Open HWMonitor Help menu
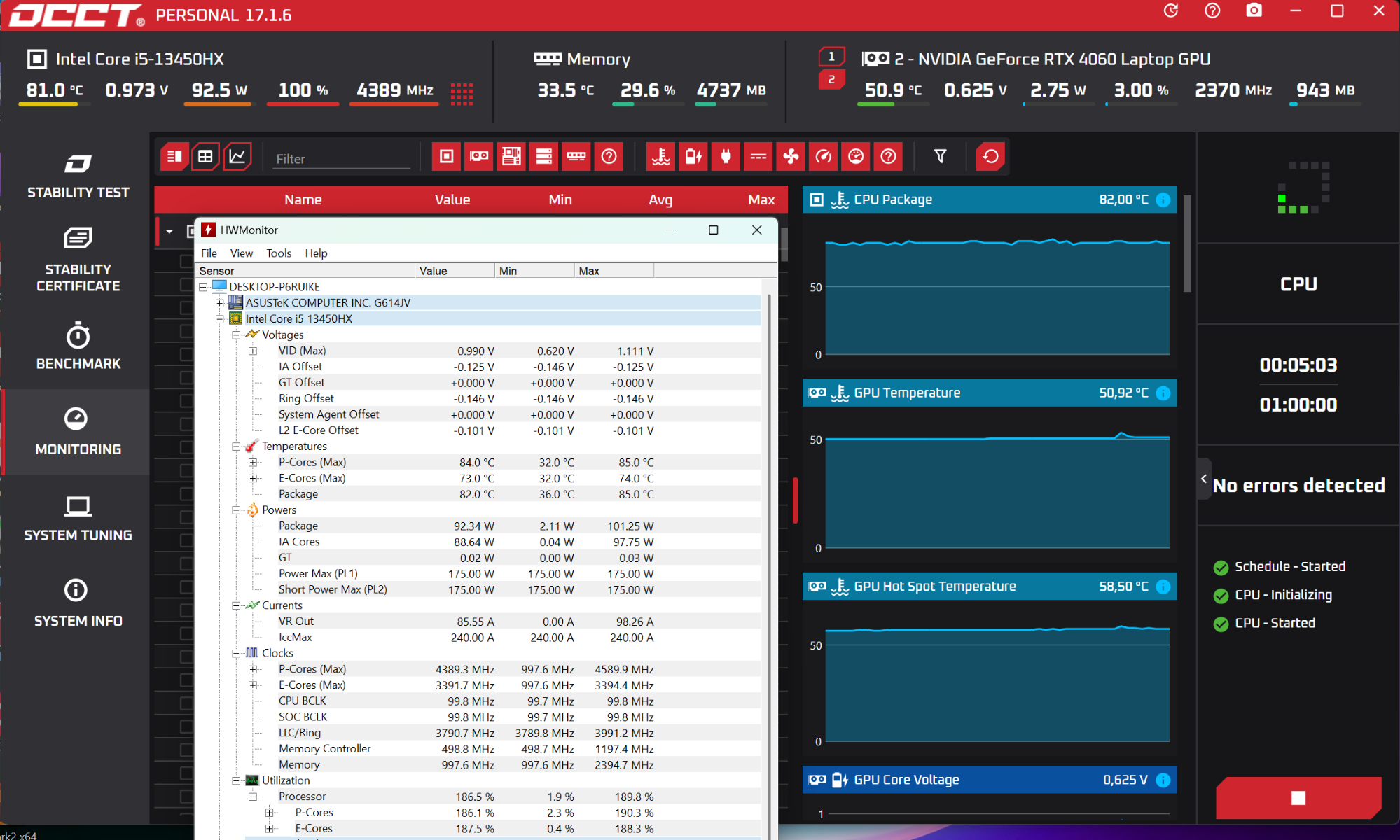 click(316, 253)
